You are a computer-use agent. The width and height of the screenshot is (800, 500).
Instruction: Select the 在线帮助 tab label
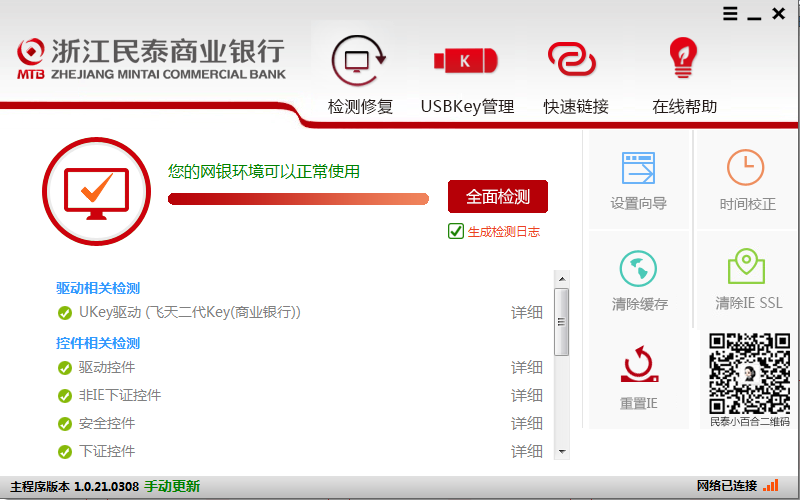tap(684, 107)
